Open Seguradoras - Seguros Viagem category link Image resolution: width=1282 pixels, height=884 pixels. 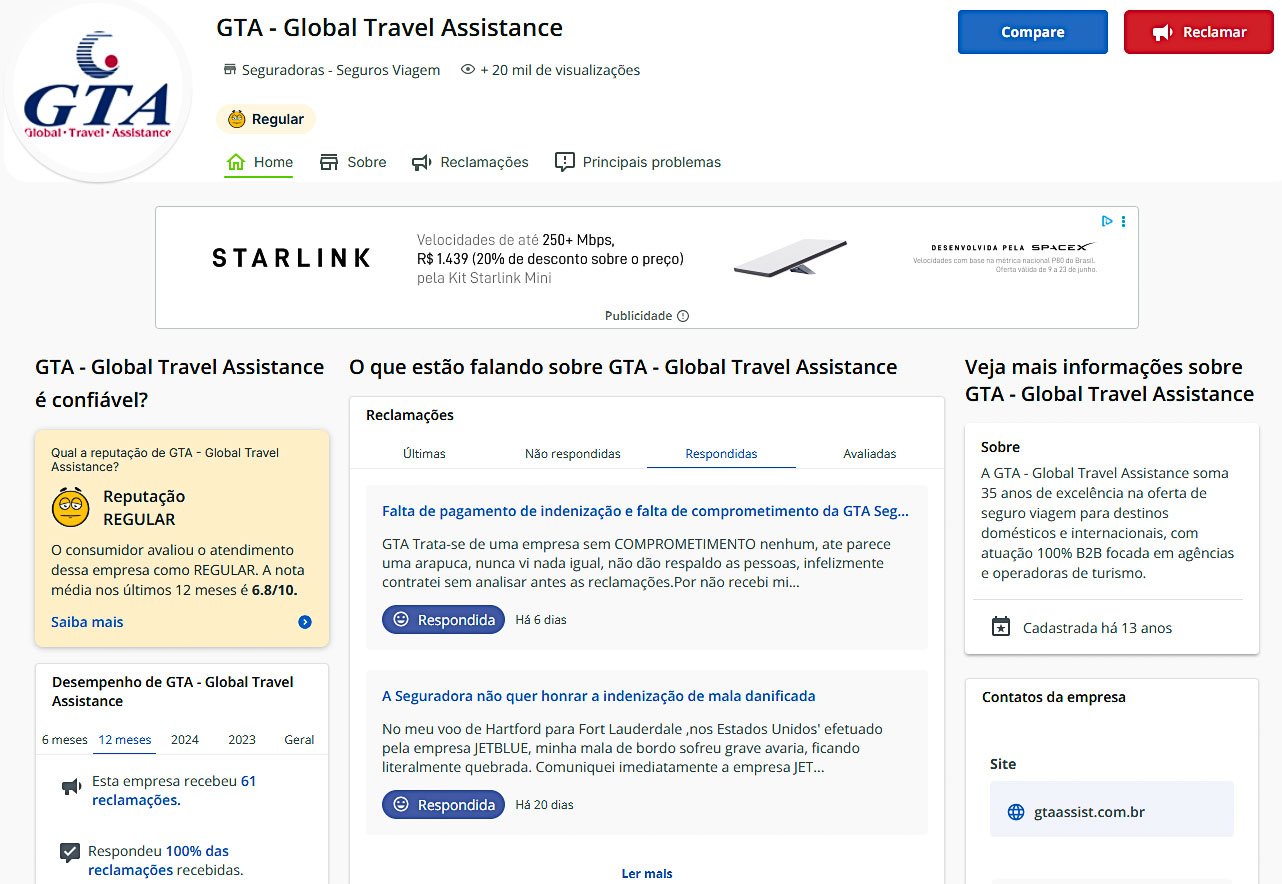341,70
